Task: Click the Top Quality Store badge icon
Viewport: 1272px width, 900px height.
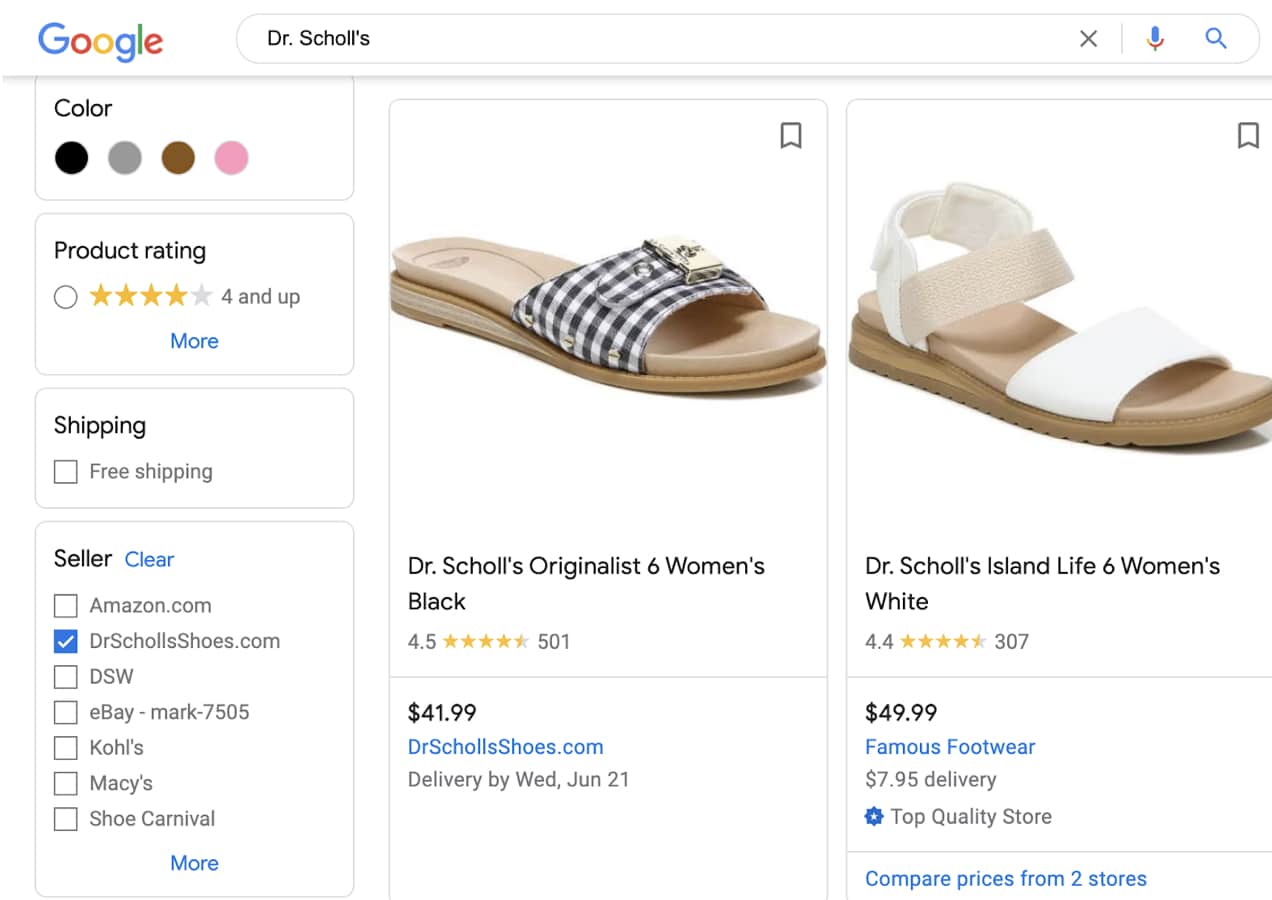Action: point(874,817)
